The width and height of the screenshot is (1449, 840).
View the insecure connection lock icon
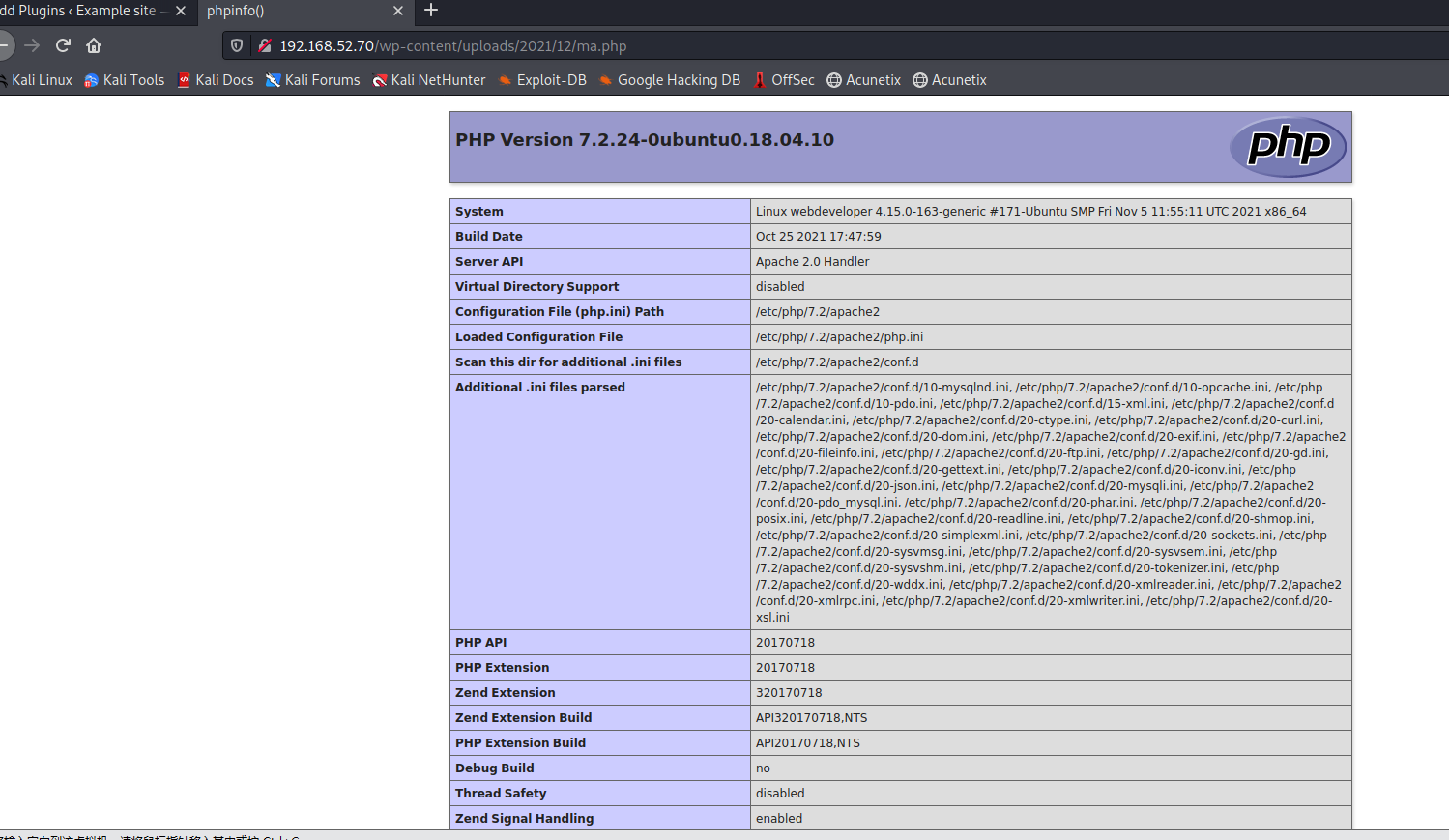[x=264, y=45]
